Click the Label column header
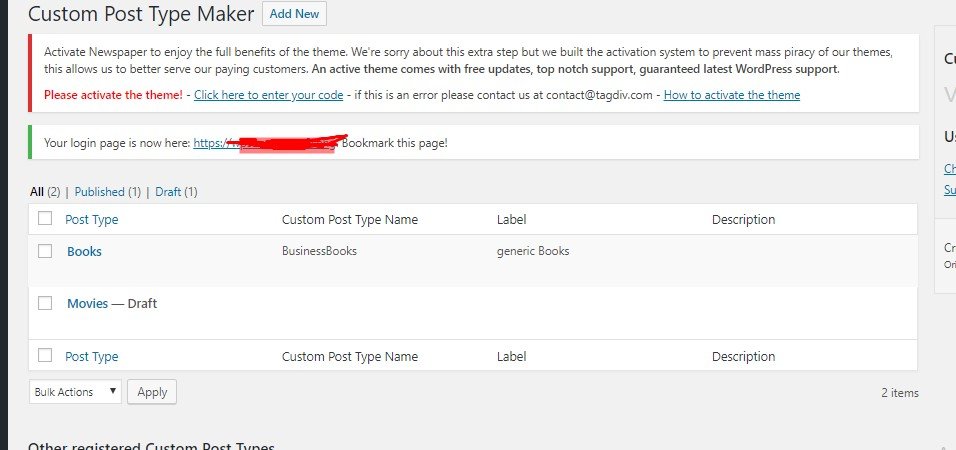The width and height of the screenshot is (956, 450). point(511,220)
